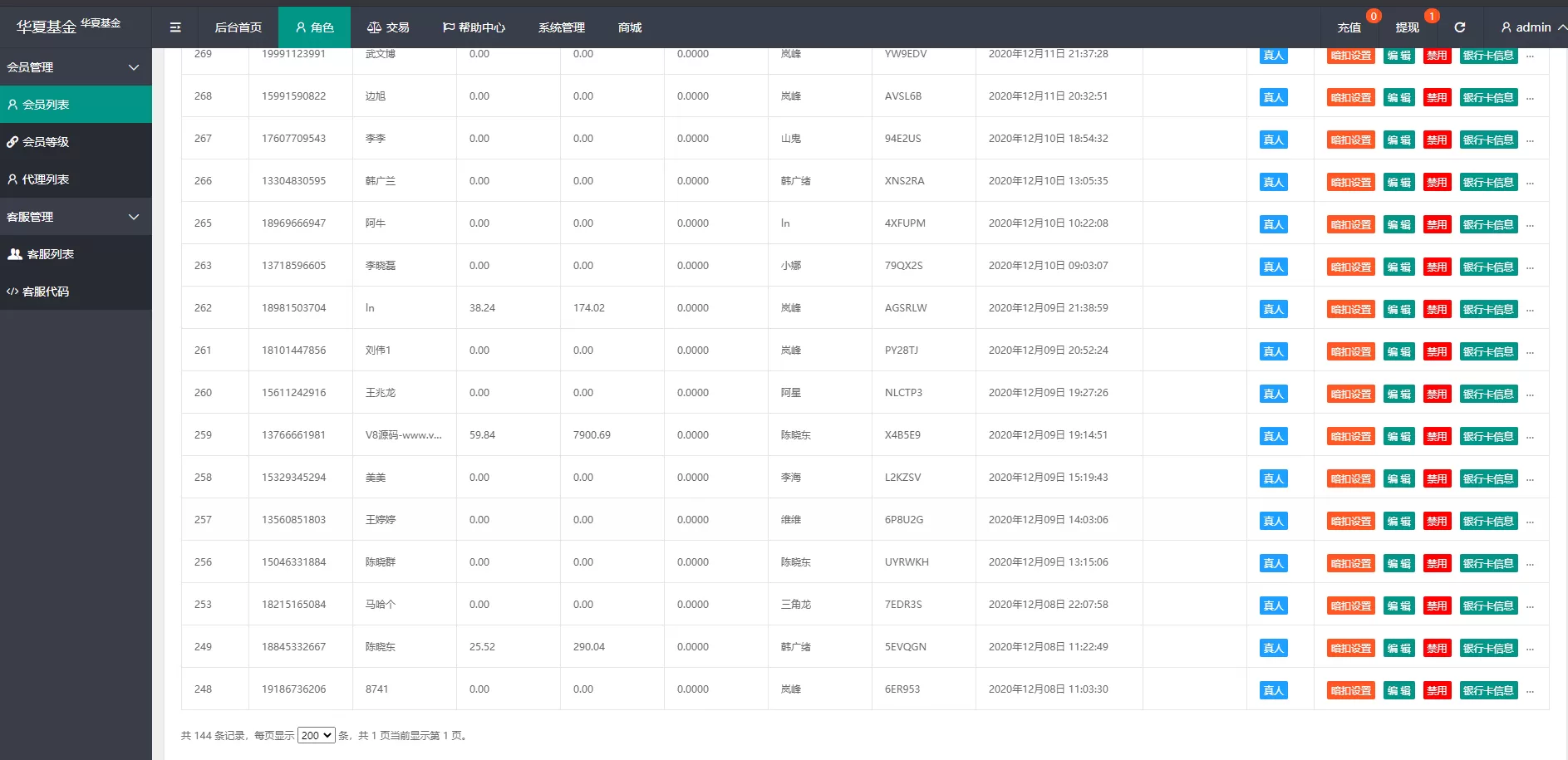Open 客服列表 in the sidebar
Image resolution: width=1568 pixels, height=760 pixels.
tap(50, 254)
